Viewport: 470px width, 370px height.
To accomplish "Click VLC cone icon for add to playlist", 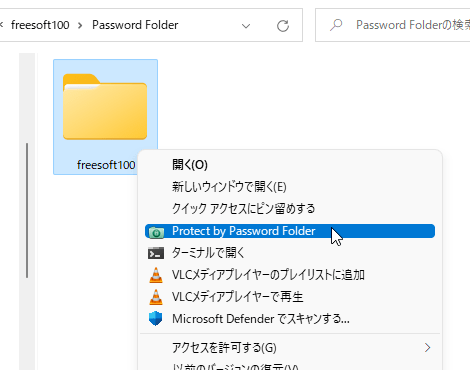I will pos(156,275).
